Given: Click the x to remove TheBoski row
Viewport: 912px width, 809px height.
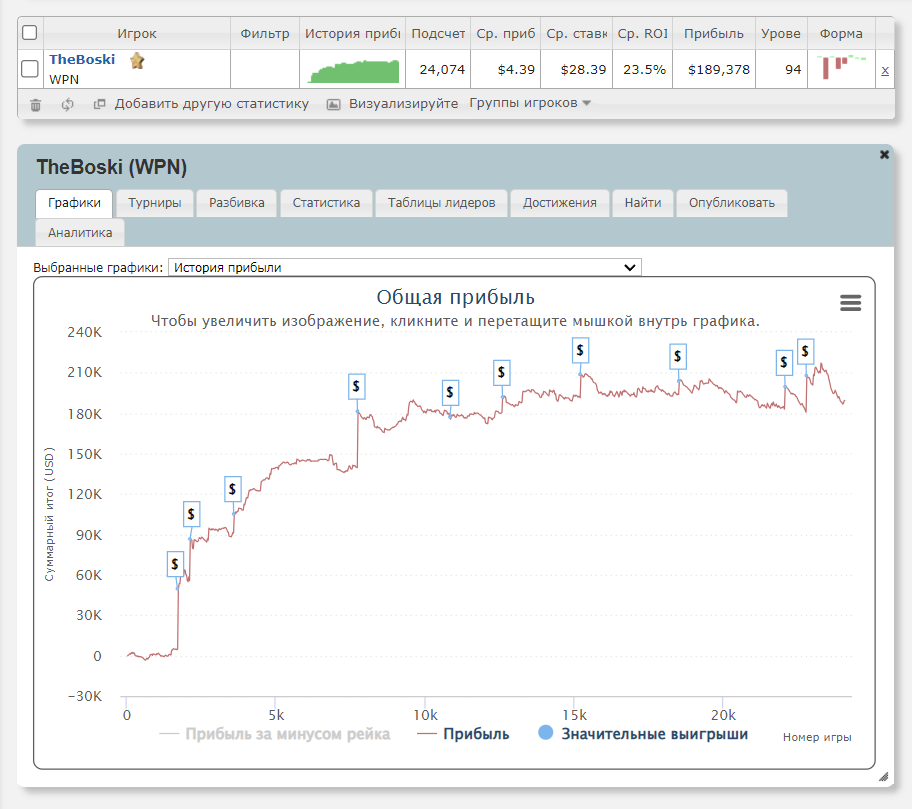Looking at the screenshot, I should coord(884,70).
